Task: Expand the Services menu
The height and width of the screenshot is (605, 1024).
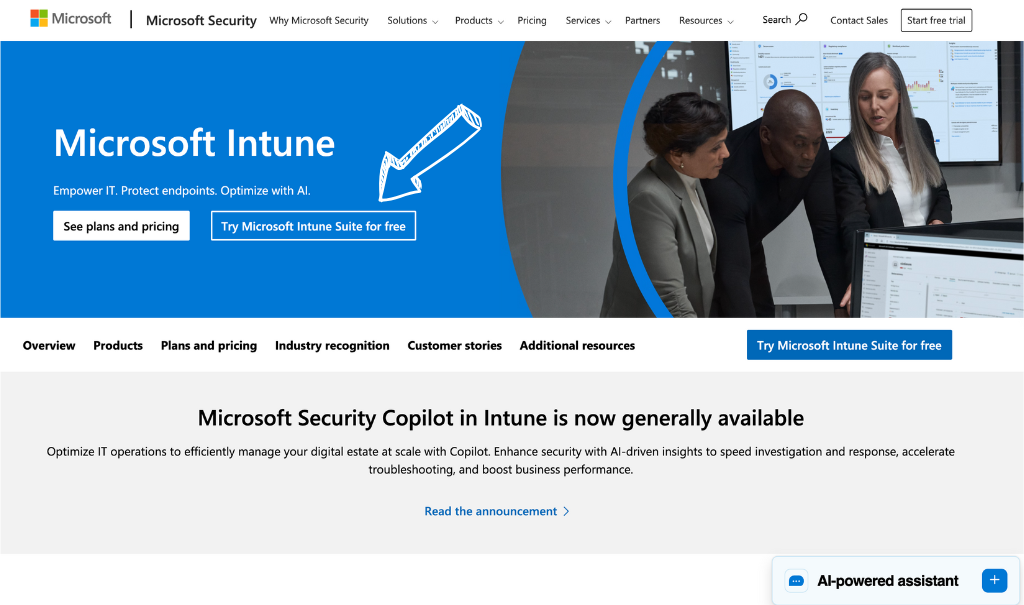Action: pyautogui.click(x=587, y=20)
